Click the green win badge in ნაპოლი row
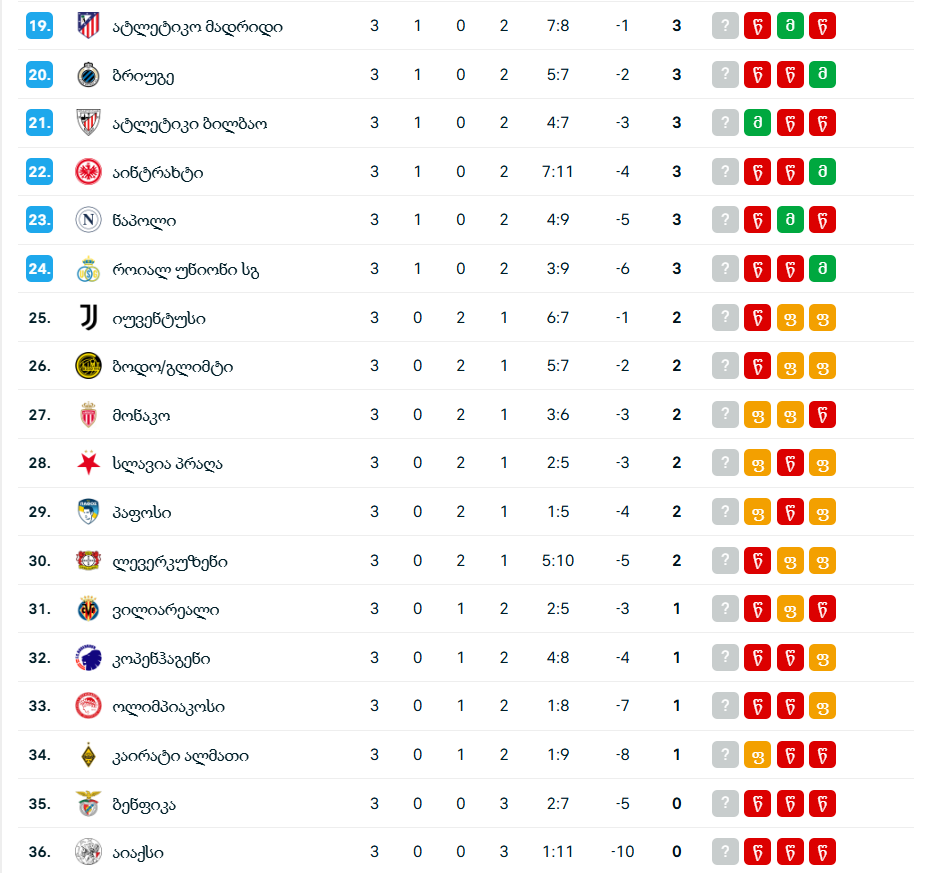927x873 pixels. click(790, 221)
